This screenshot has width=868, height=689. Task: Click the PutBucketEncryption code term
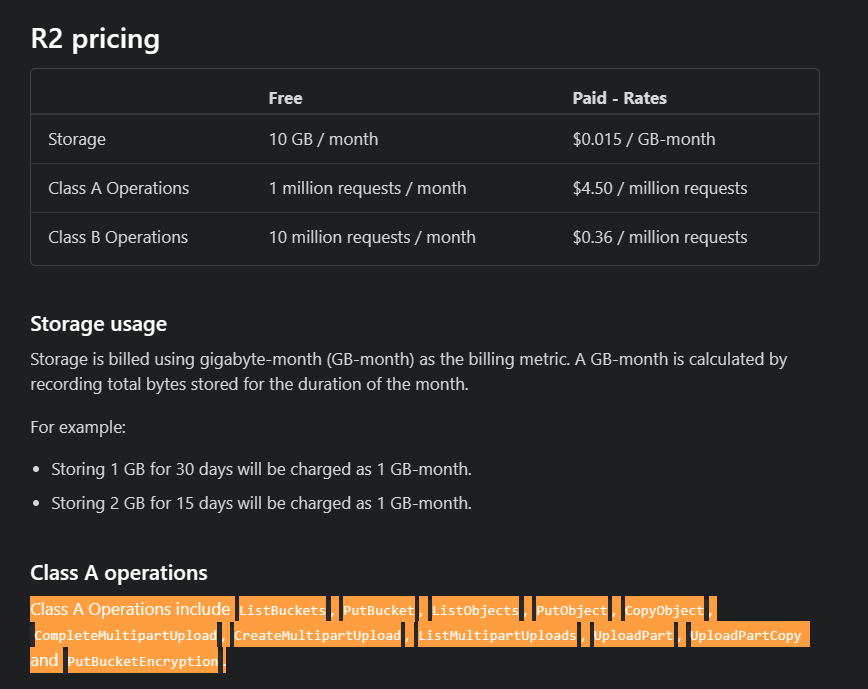click(142, 662)
